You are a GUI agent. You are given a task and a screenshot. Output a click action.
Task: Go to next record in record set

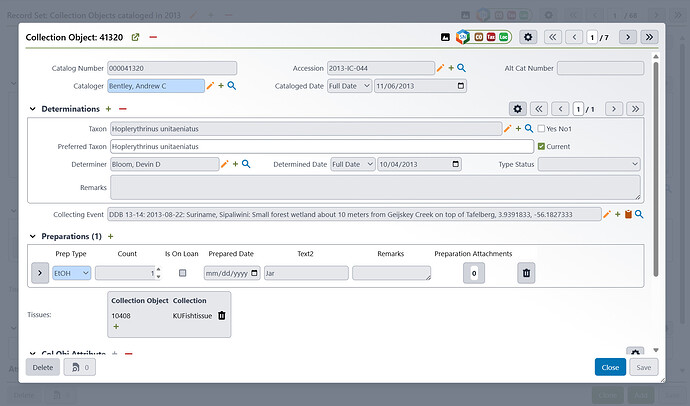tap(628, 37)
